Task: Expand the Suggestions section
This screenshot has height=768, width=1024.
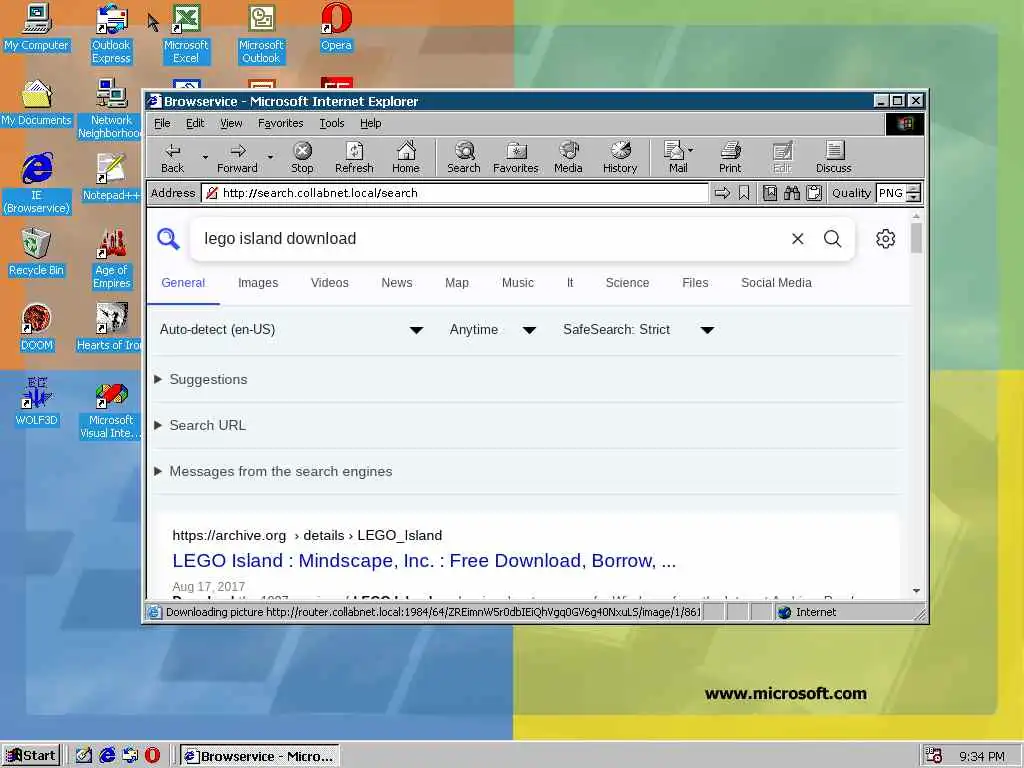Action: [x=201, y=379]
